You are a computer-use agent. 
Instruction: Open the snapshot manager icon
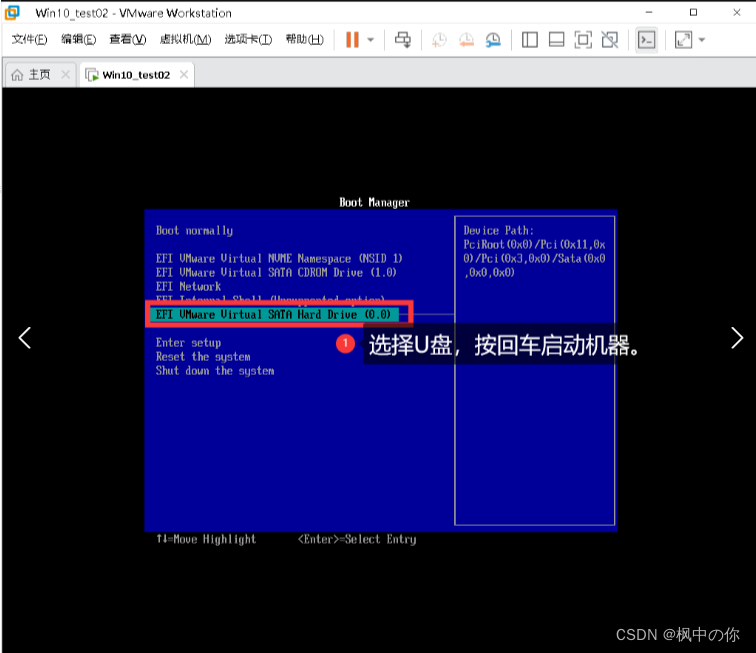(x=493, y=40)
